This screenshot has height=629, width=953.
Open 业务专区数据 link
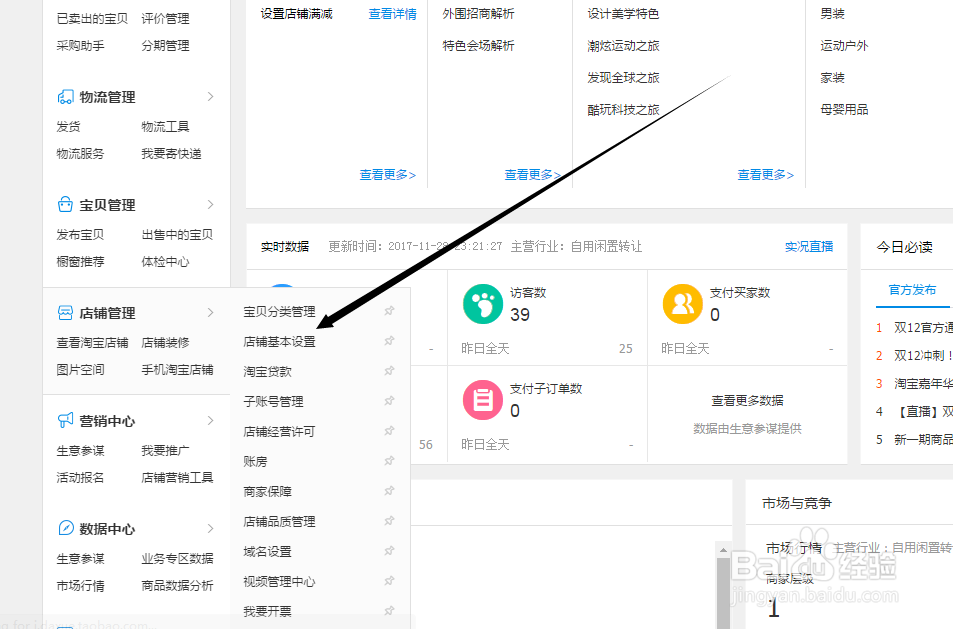tap(177, 559)
